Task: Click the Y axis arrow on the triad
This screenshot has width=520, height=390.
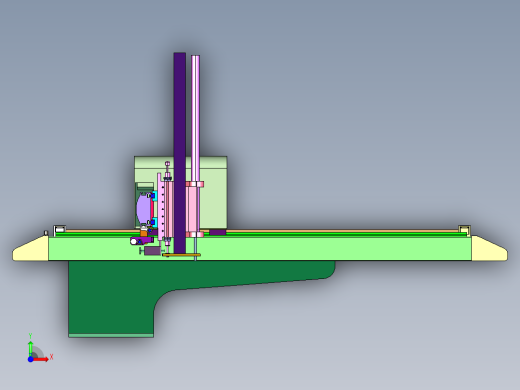Action: click(x=31, y=349)
